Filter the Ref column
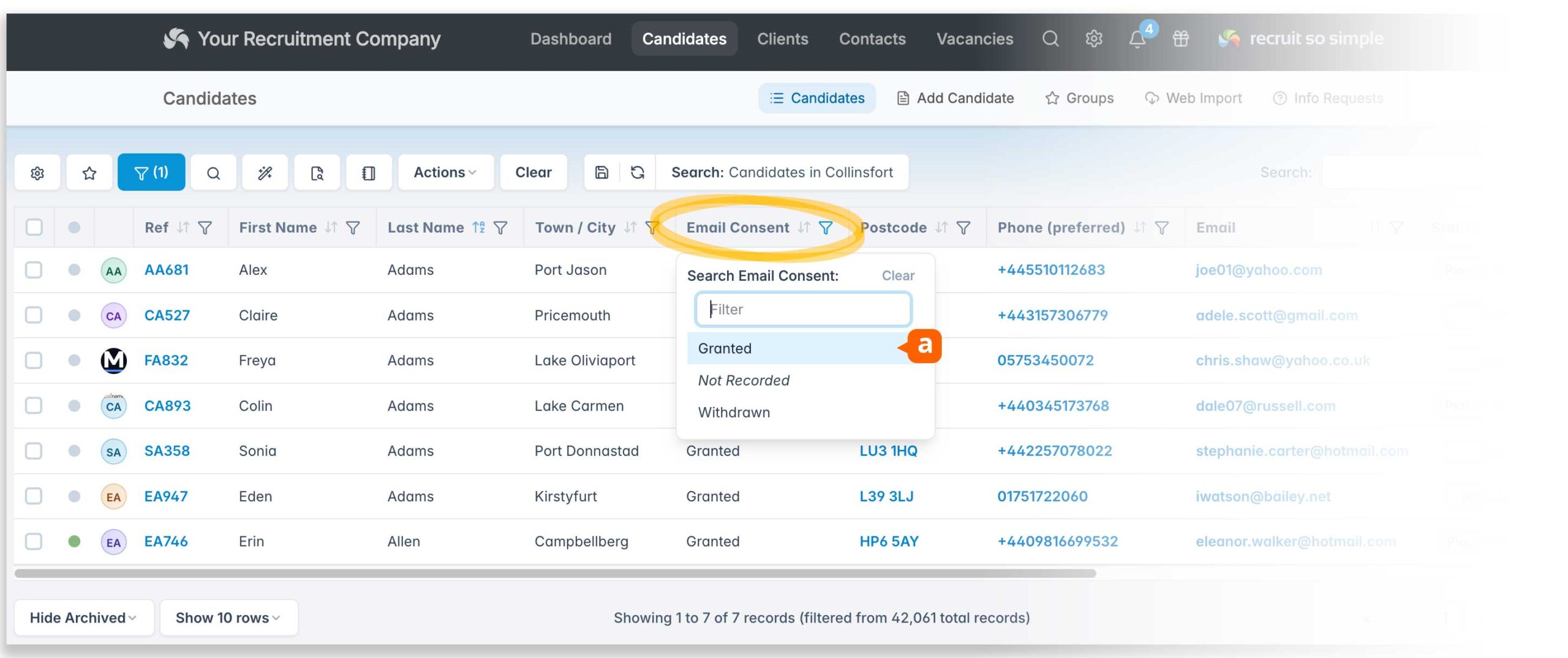The height and width of the screenshot is (658, 1568). click(x=205, y=228)
